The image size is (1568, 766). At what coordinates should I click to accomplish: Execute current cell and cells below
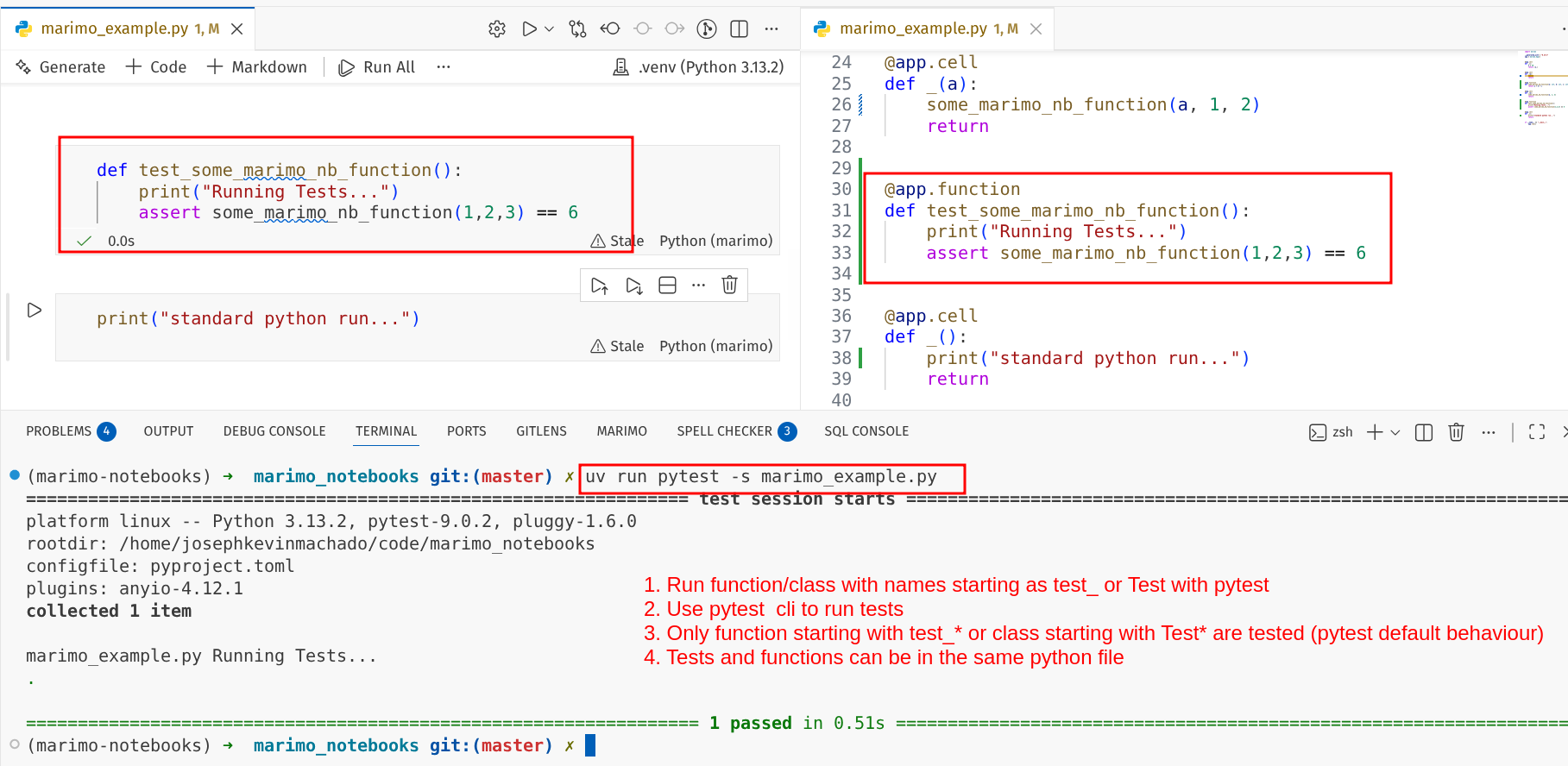click(634, 286)
